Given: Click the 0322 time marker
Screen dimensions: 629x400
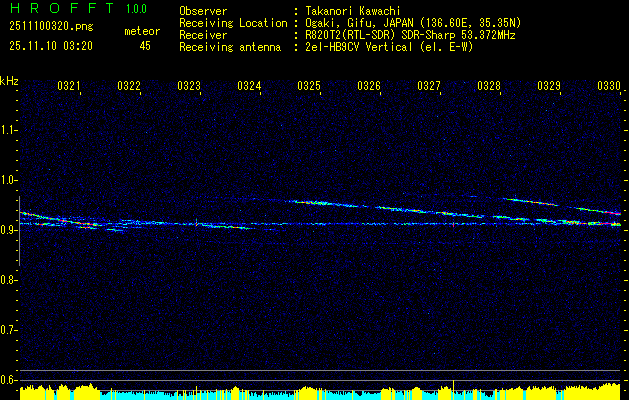Looking at the screenshot, I should coord(129,85).
